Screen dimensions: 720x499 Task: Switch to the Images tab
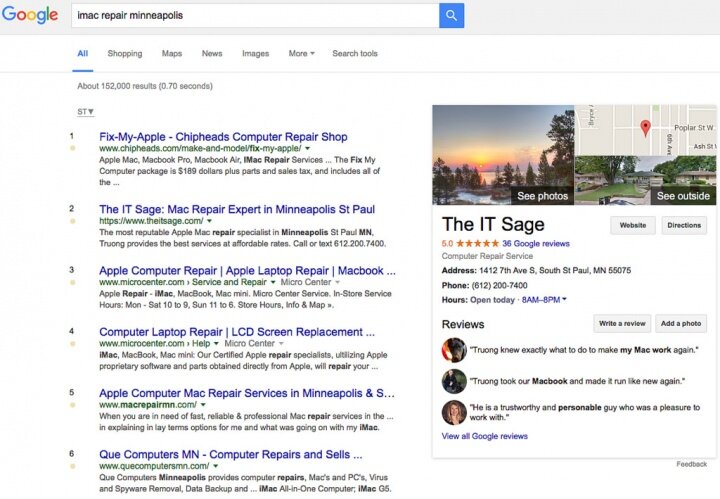[x=255, y=53]
